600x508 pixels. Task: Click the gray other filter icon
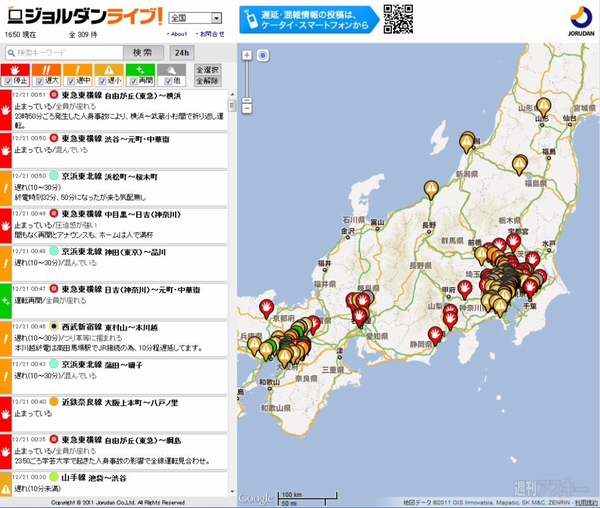coord(171,70)
